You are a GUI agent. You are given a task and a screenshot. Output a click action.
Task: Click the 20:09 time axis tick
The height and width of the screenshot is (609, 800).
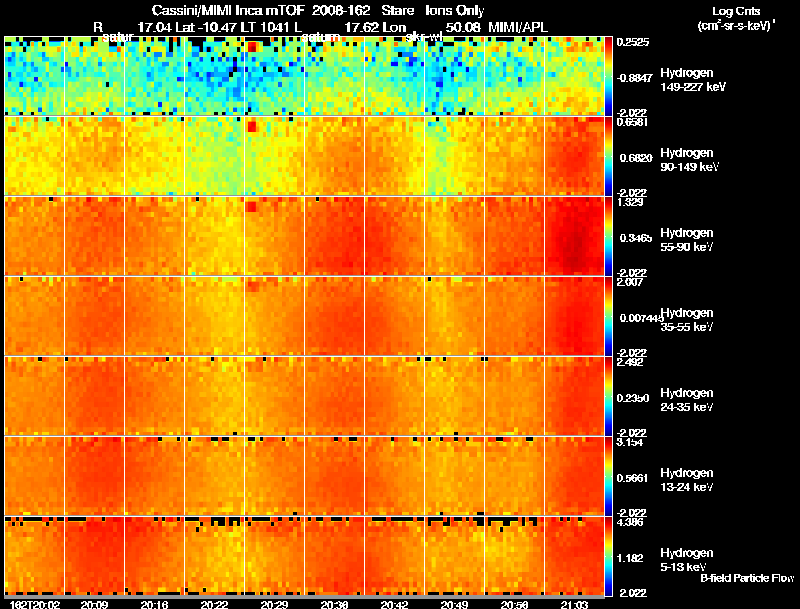94,604
